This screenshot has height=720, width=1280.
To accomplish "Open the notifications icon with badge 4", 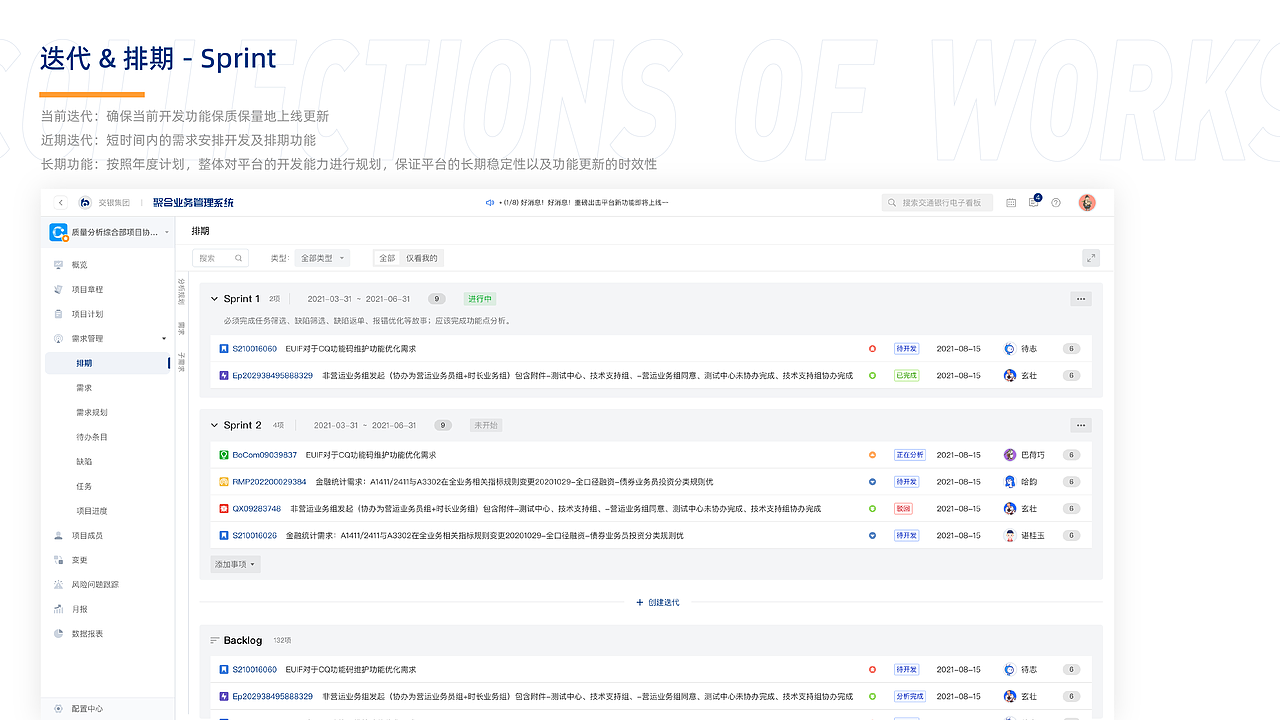I will (1034, 202).
